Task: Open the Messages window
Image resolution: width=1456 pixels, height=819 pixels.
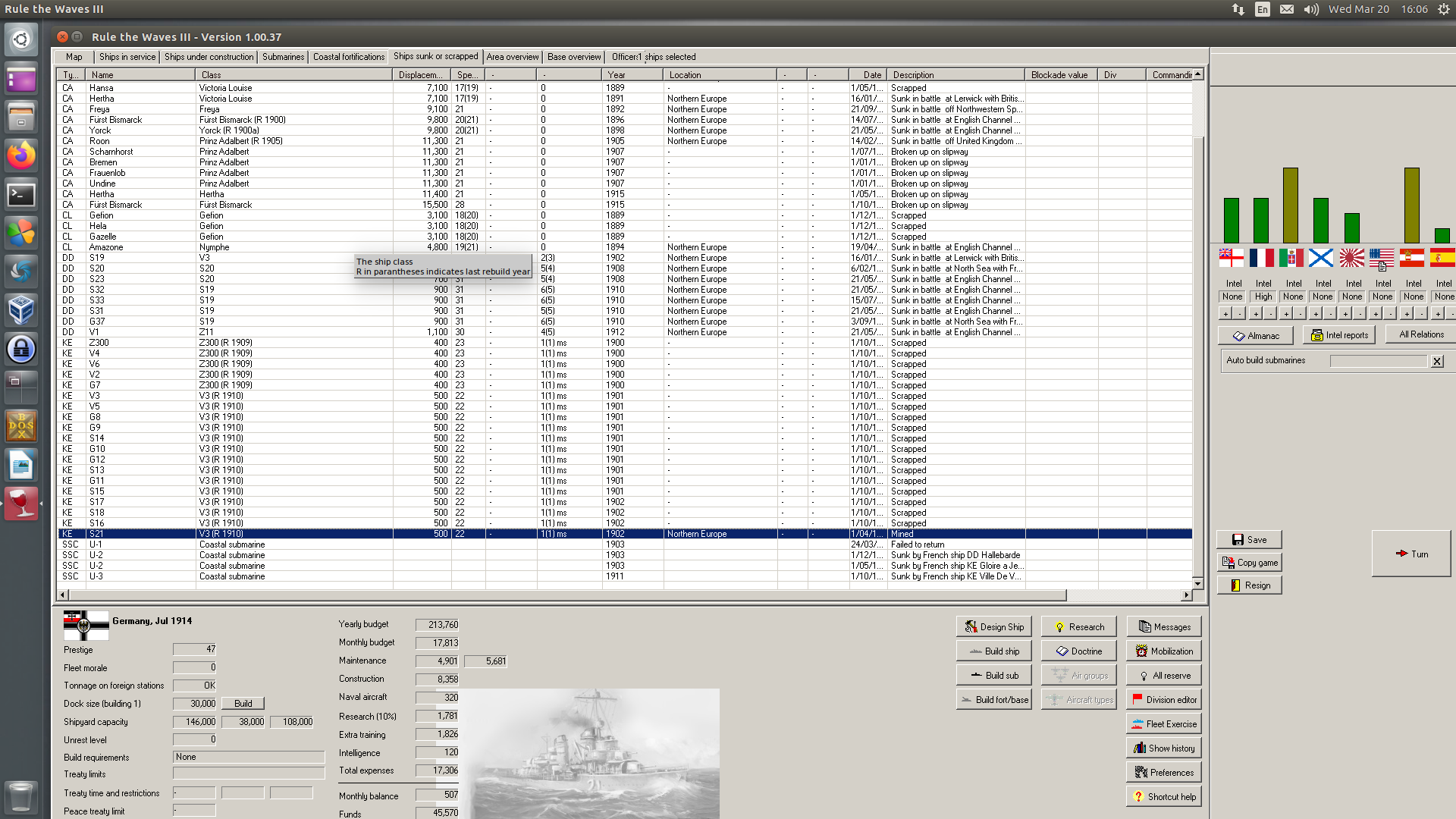Action: tap(1164, 627)
